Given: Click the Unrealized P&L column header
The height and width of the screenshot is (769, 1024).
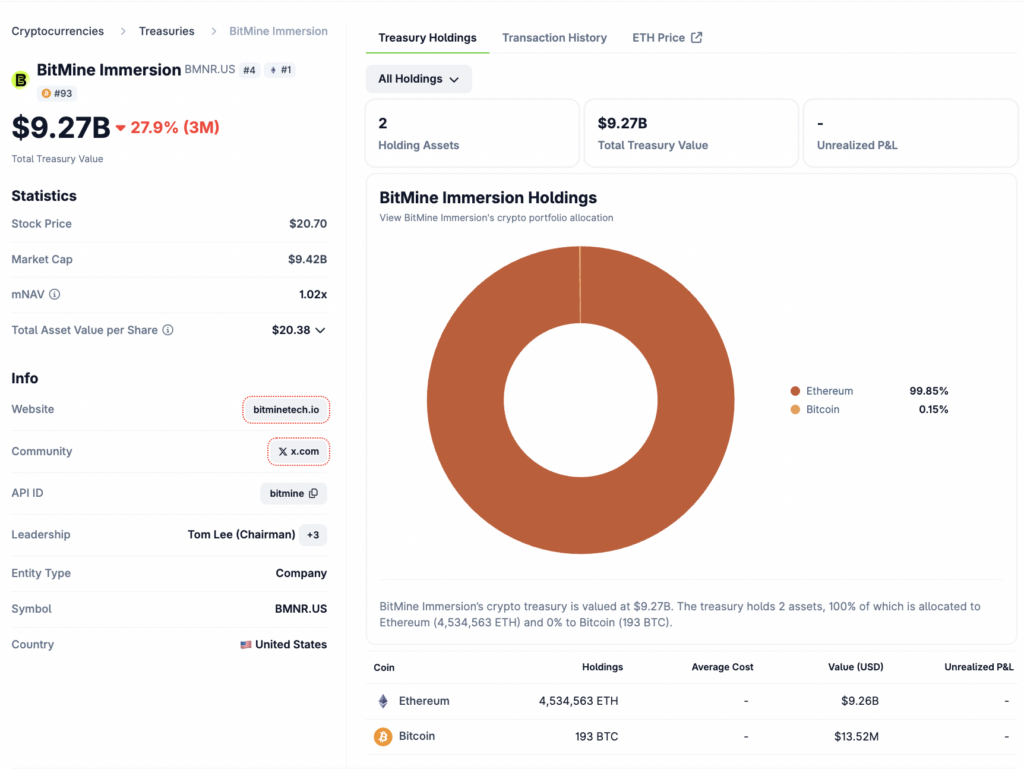Looking at the screenshot, I should coord(978,667).
